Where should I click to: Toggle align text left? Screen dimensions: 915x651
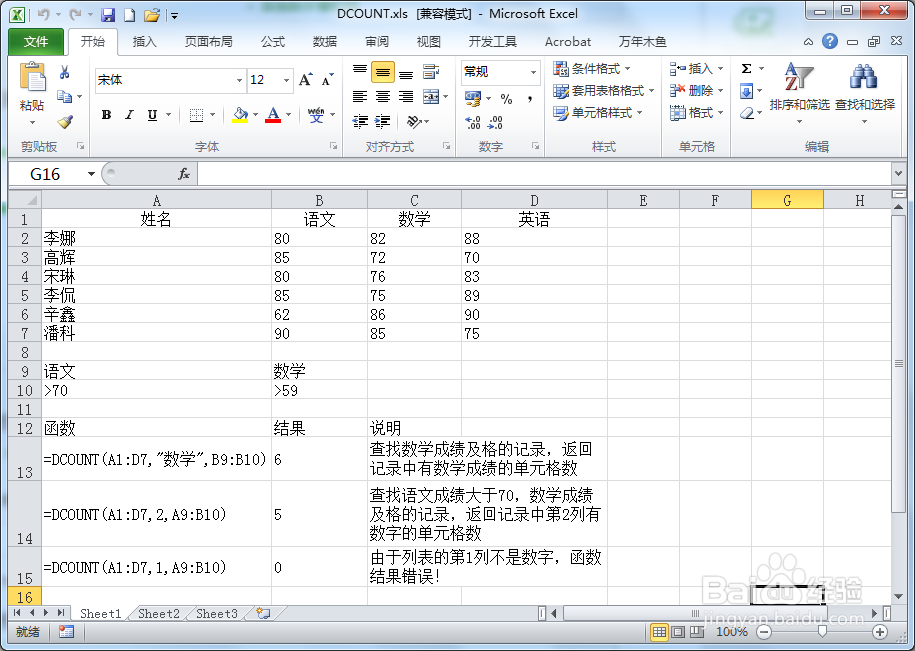(x=360, y=97)
